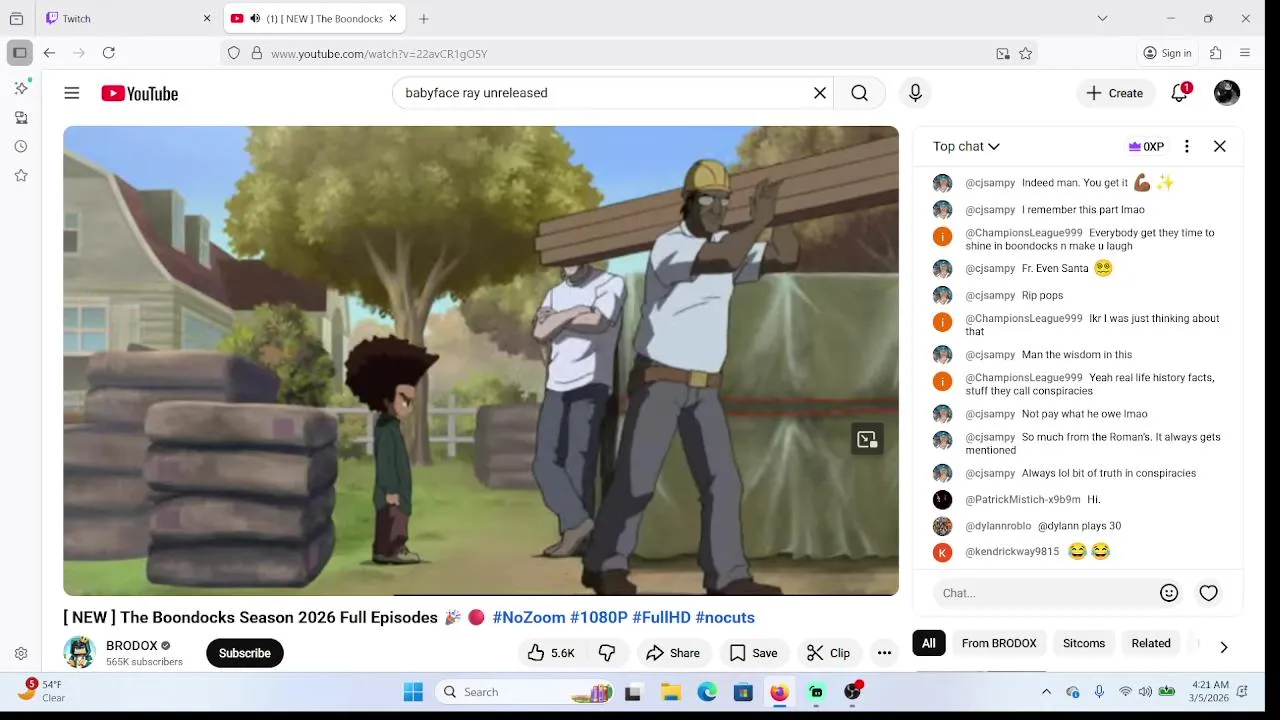Show next filter chips arrow

(1223, 647)
